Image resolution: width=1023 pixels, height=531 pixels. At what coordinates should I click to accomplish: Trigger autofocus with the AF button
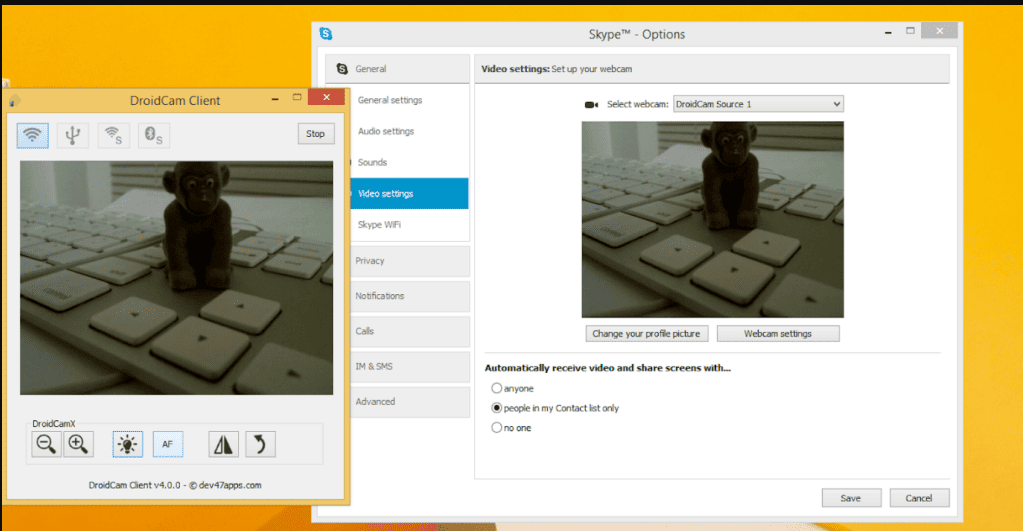point(168,444)
